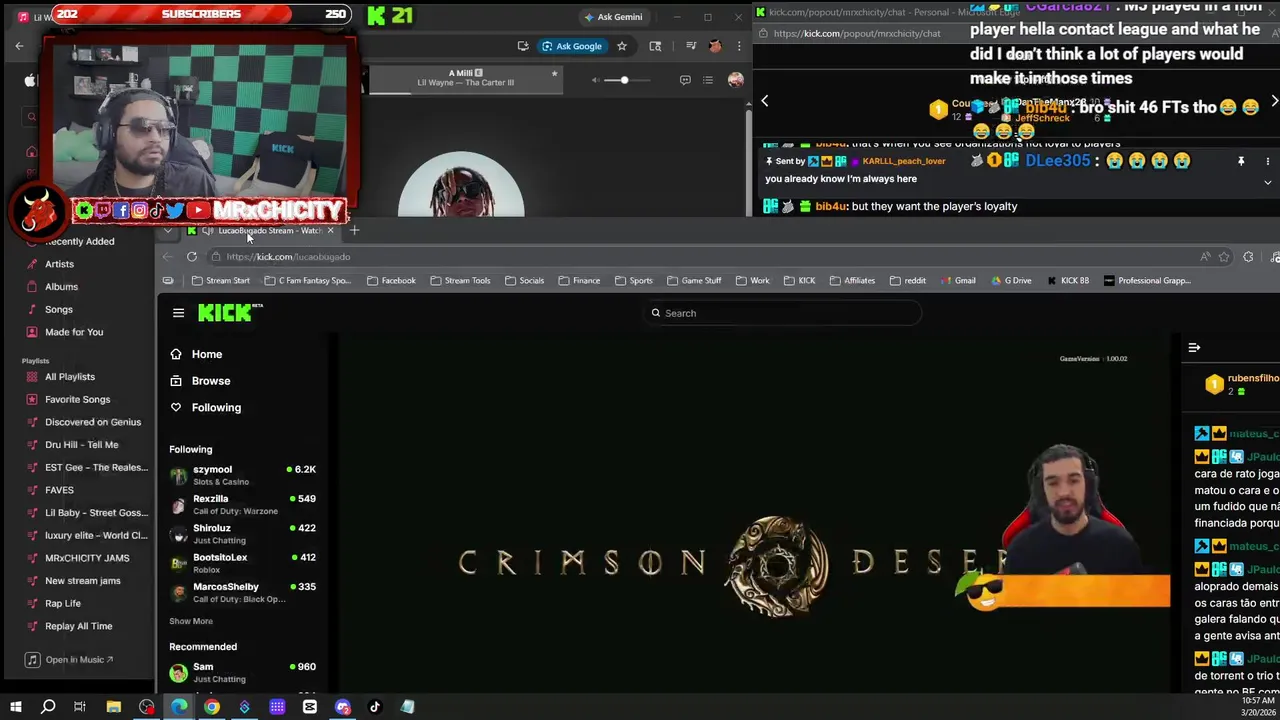Viewport: 1280px width, 720px height.
Task: Click Ask Google in Chrome address bar
Action: coord(572,46)
